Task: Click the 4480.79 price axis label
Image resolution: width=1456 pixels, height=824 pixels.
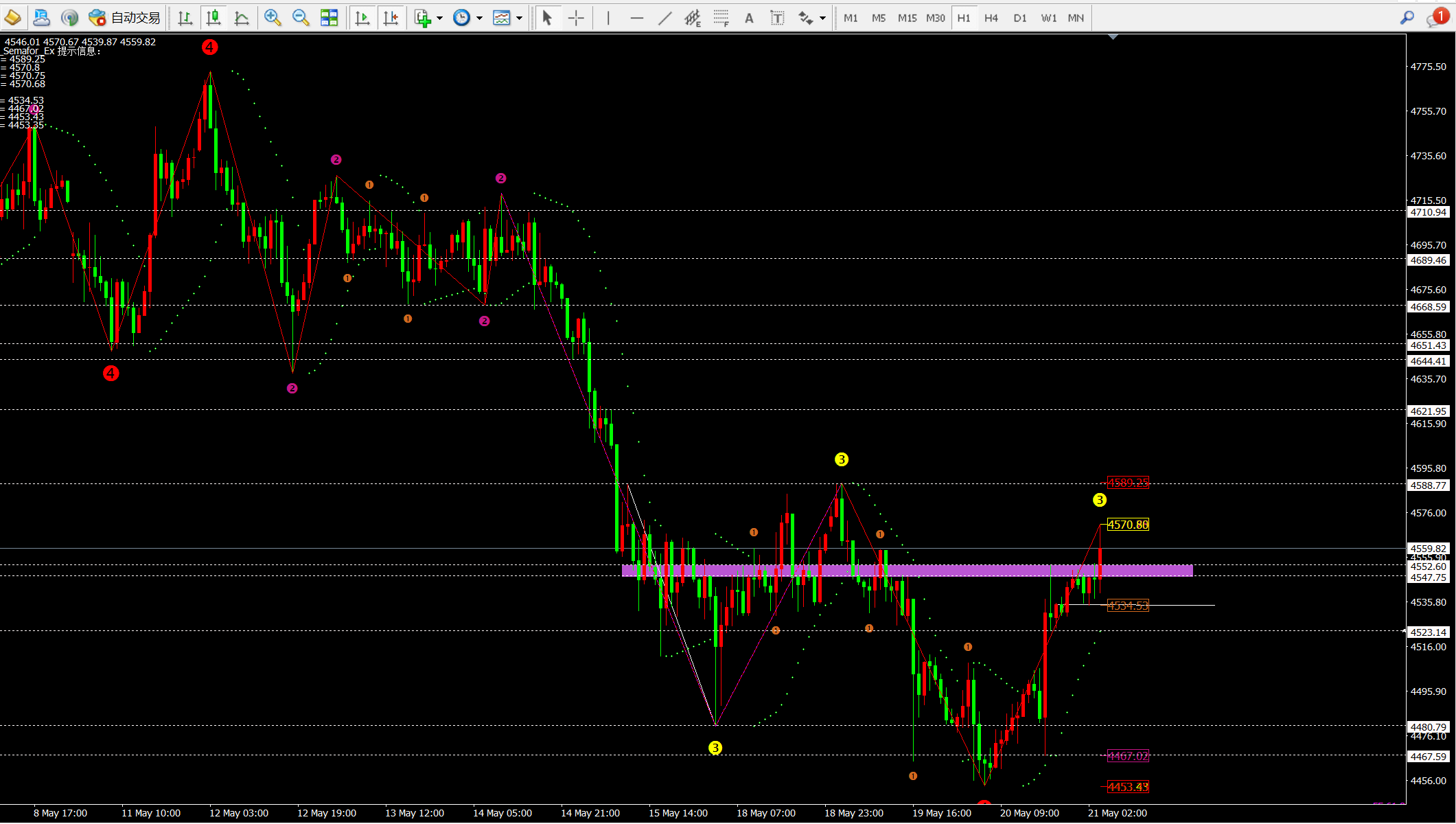Action: click(1429, 726)
